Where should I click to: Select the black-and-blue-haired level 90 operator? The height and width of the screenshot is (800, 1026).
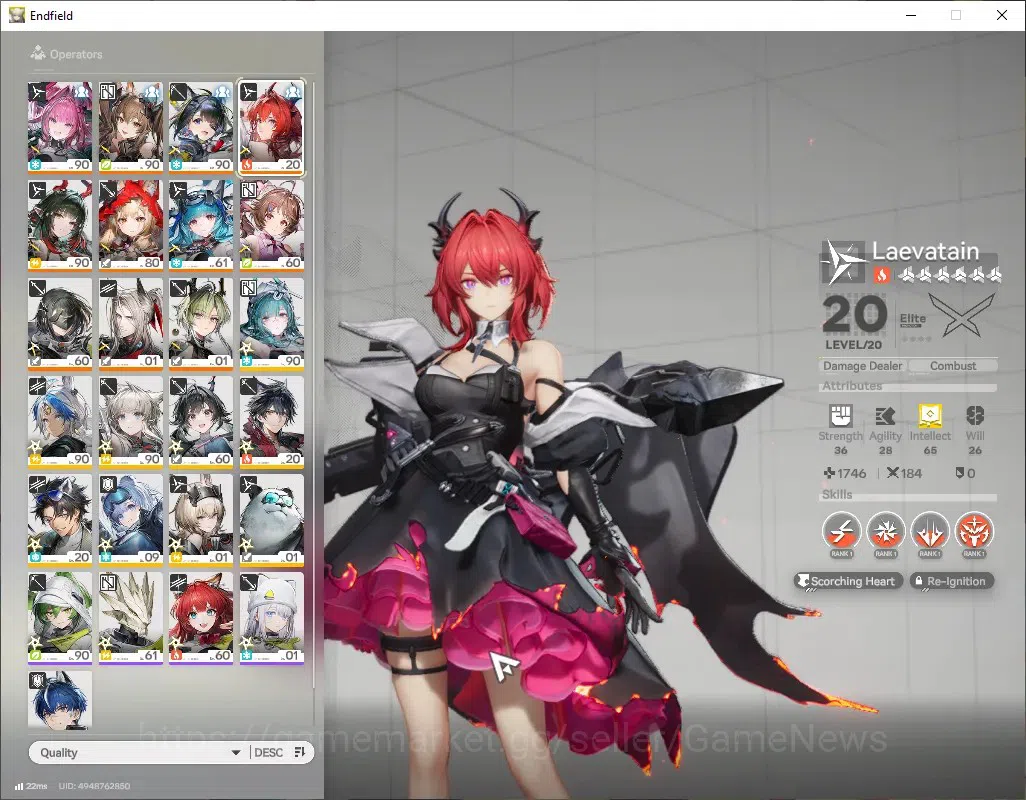[x=201, y=127]
